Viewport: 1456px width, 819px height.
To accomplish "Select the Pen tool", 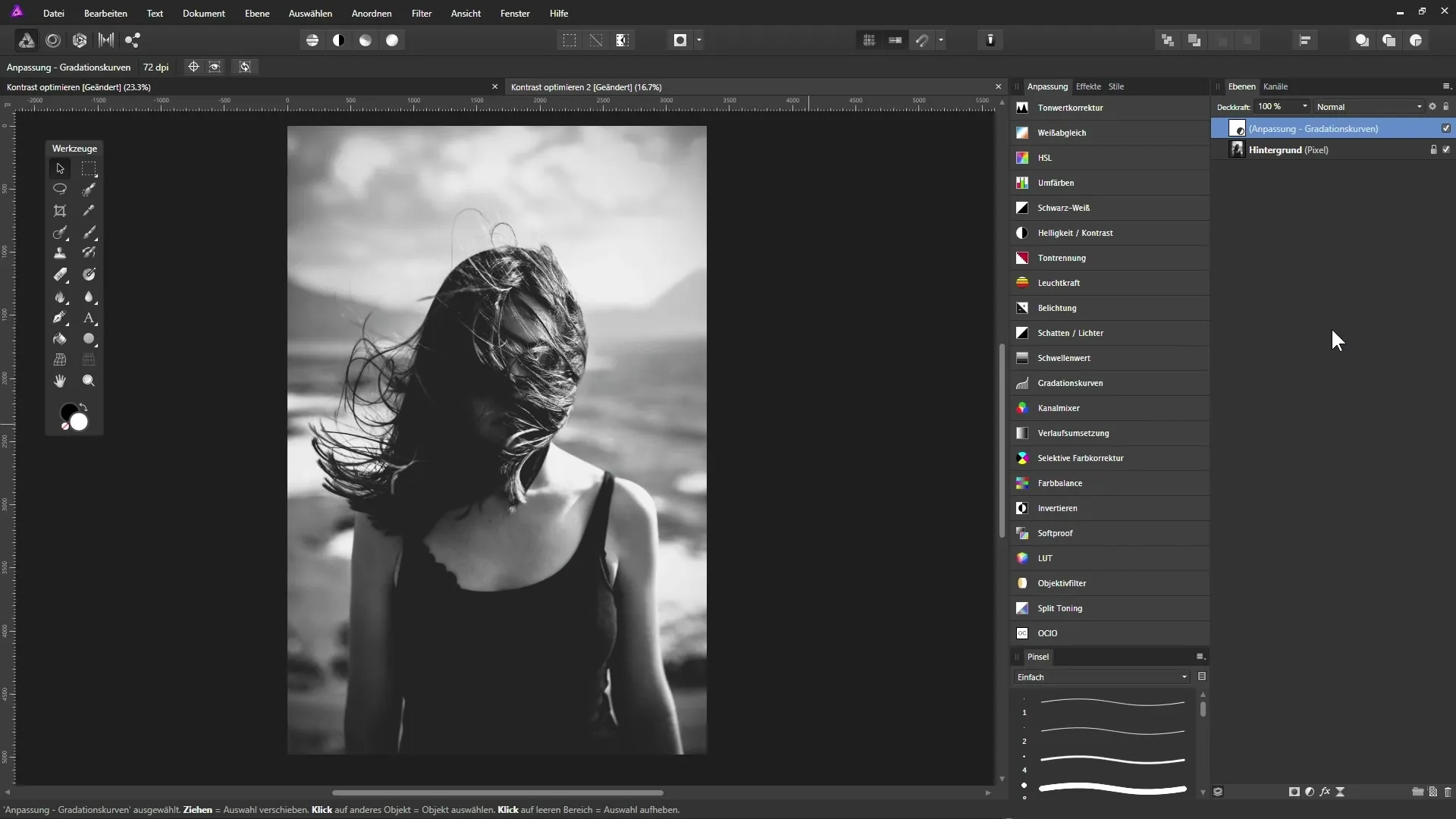I will 60,318.
